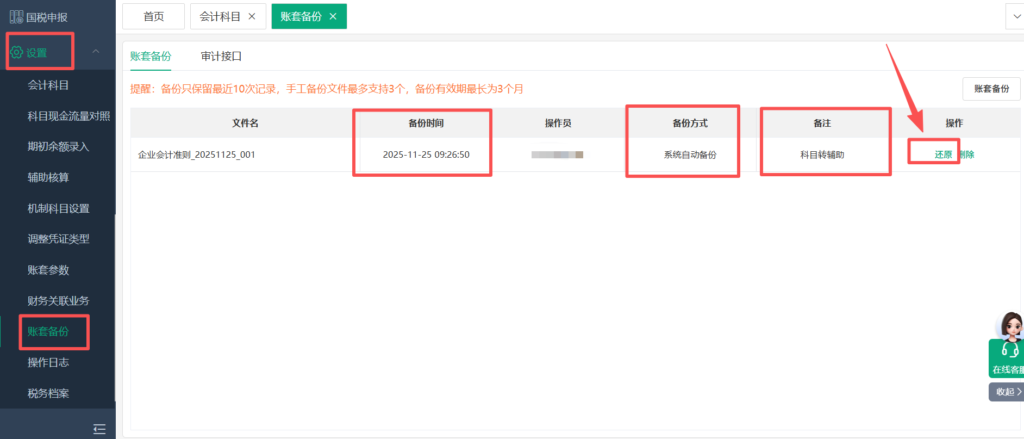Open the 在线客服 assistant avatar
This screenshot has width=1024, height=439.
coord(1010,329)
